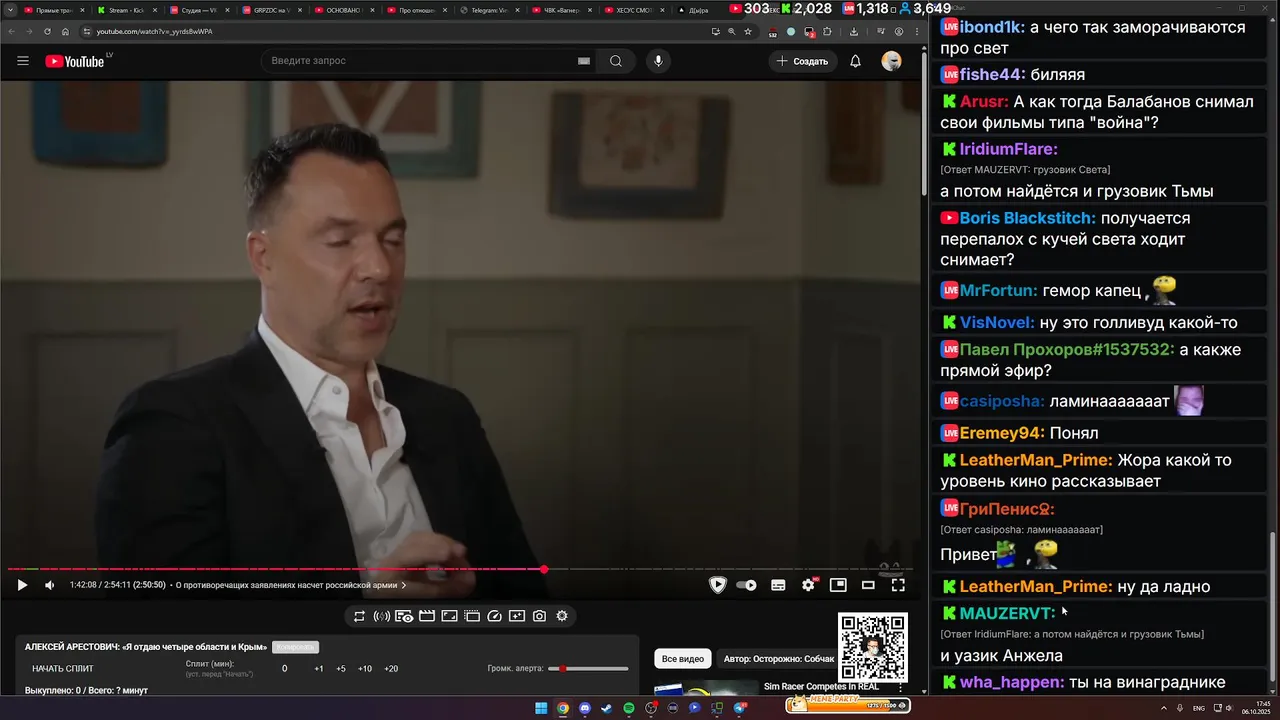The width and height of the screenshot is (1280, 720).
Task: Start voice search with microphone icon
Action: tap(658, 61)
